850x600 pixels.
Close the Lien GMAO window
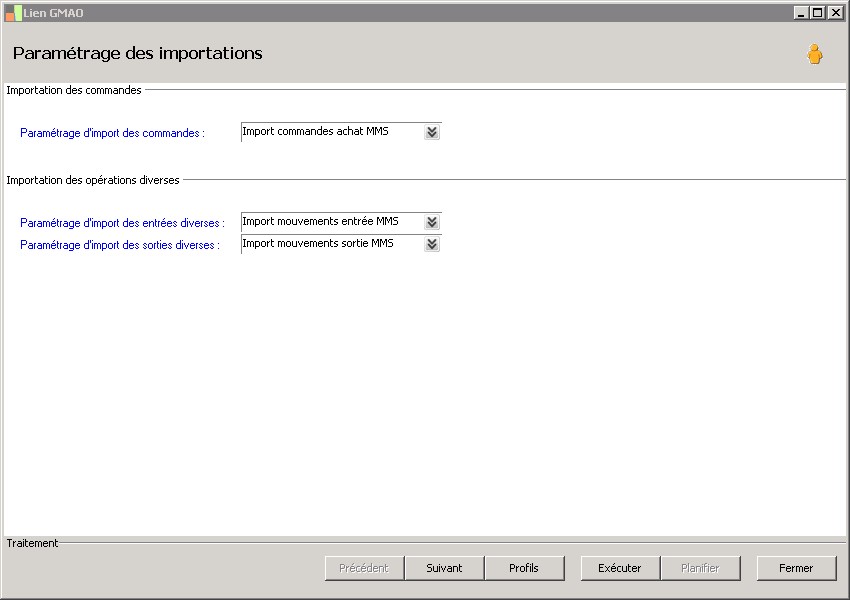click(834, 13)
